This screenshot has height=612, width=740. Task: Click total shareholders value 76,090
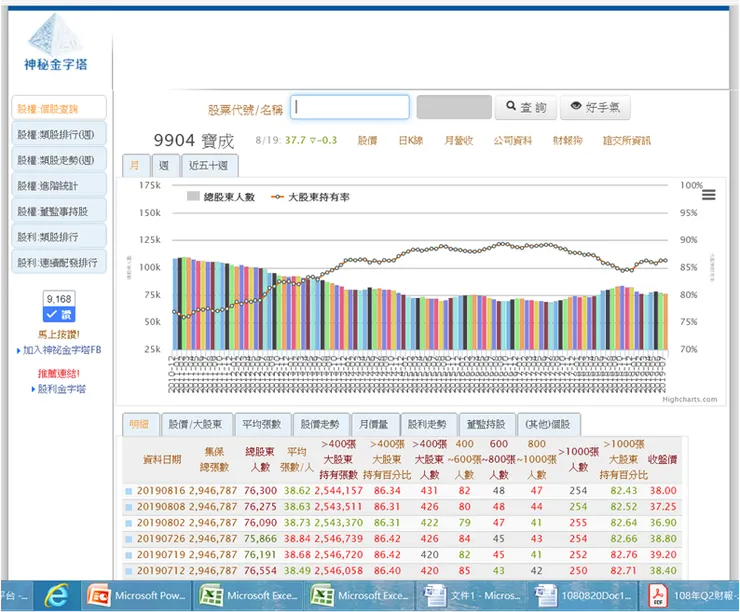pos(261,523)
